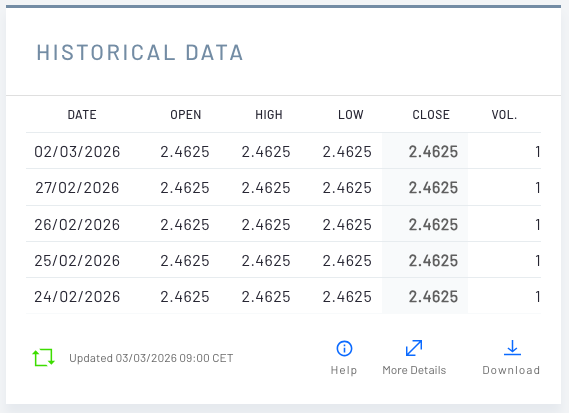Click the volume value for 24/02/2026
This screenshot has height=413, width=569.
(538, 297)
